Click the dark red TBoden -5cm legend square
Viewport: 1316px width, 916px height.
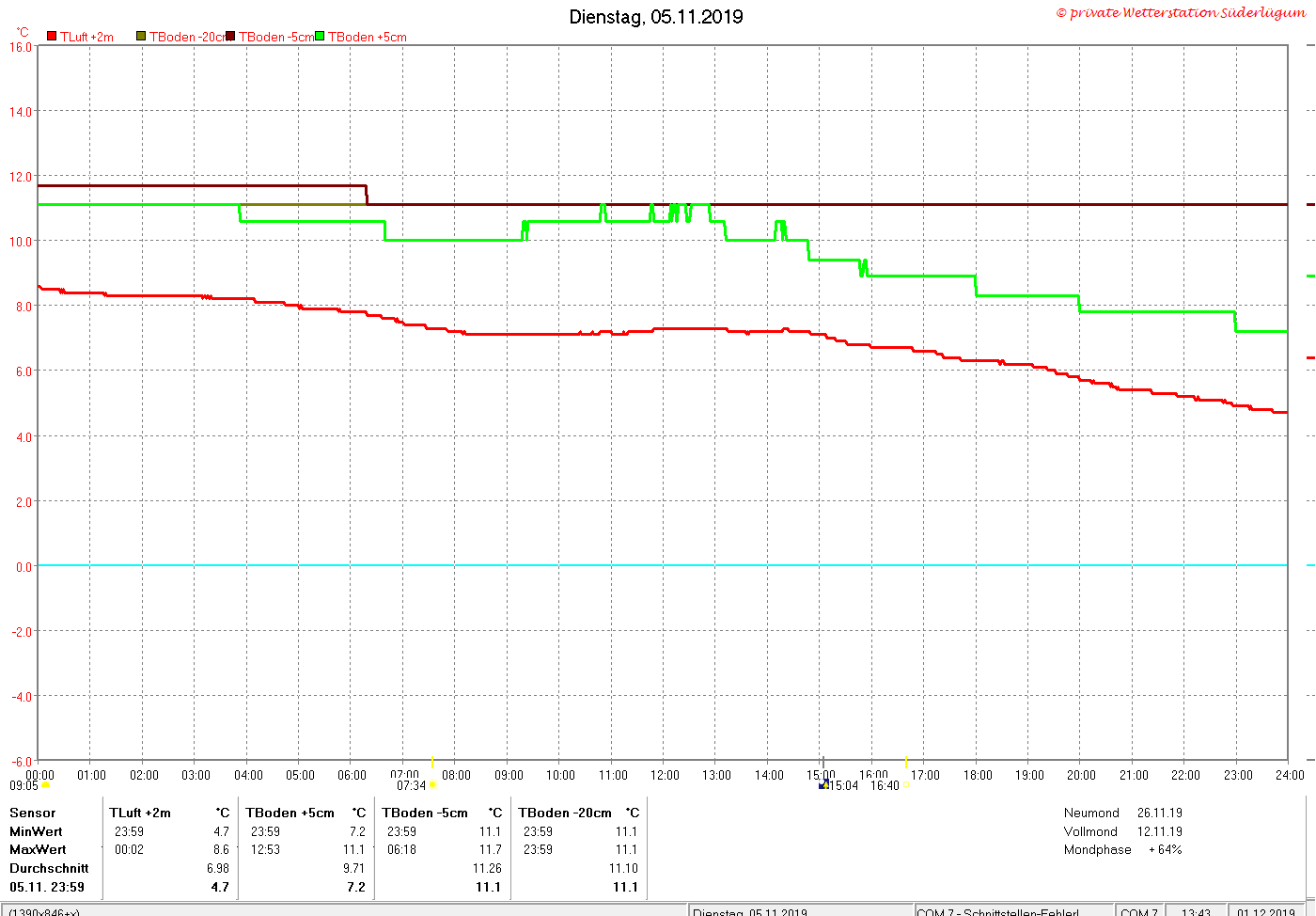pos(230,37)
